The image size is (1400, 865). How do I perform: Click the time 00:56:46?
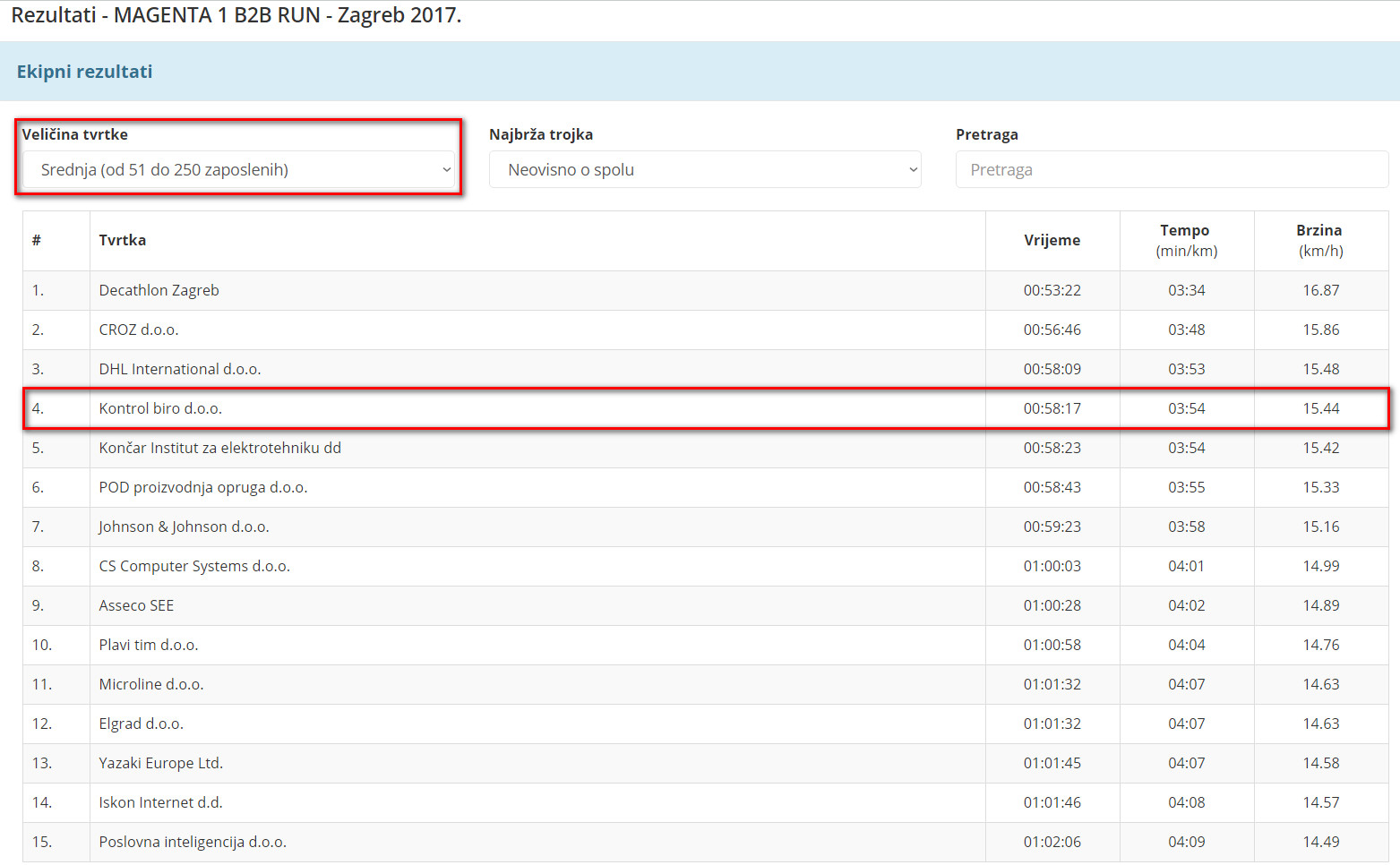pos(1052,330)
